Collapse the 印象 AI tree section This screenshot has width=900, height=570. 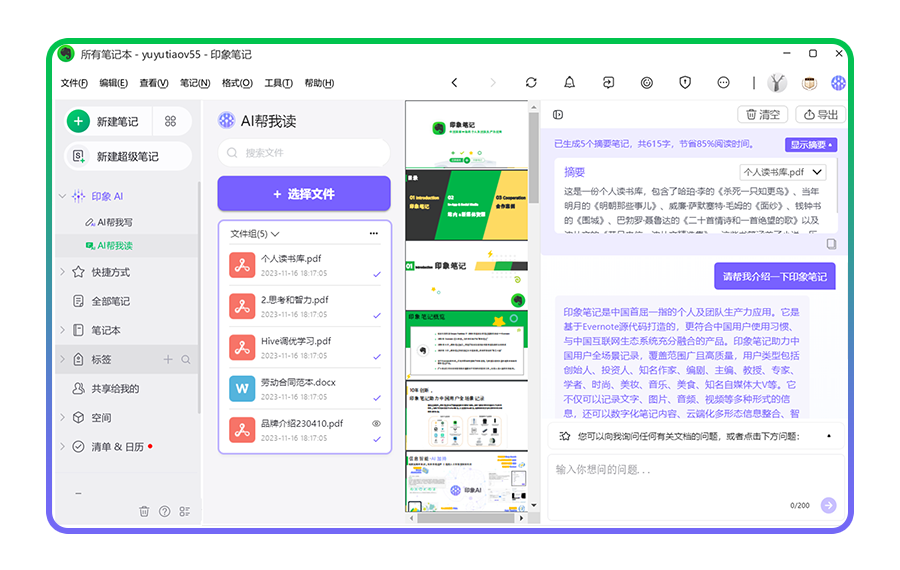click(x=62, y=196)
